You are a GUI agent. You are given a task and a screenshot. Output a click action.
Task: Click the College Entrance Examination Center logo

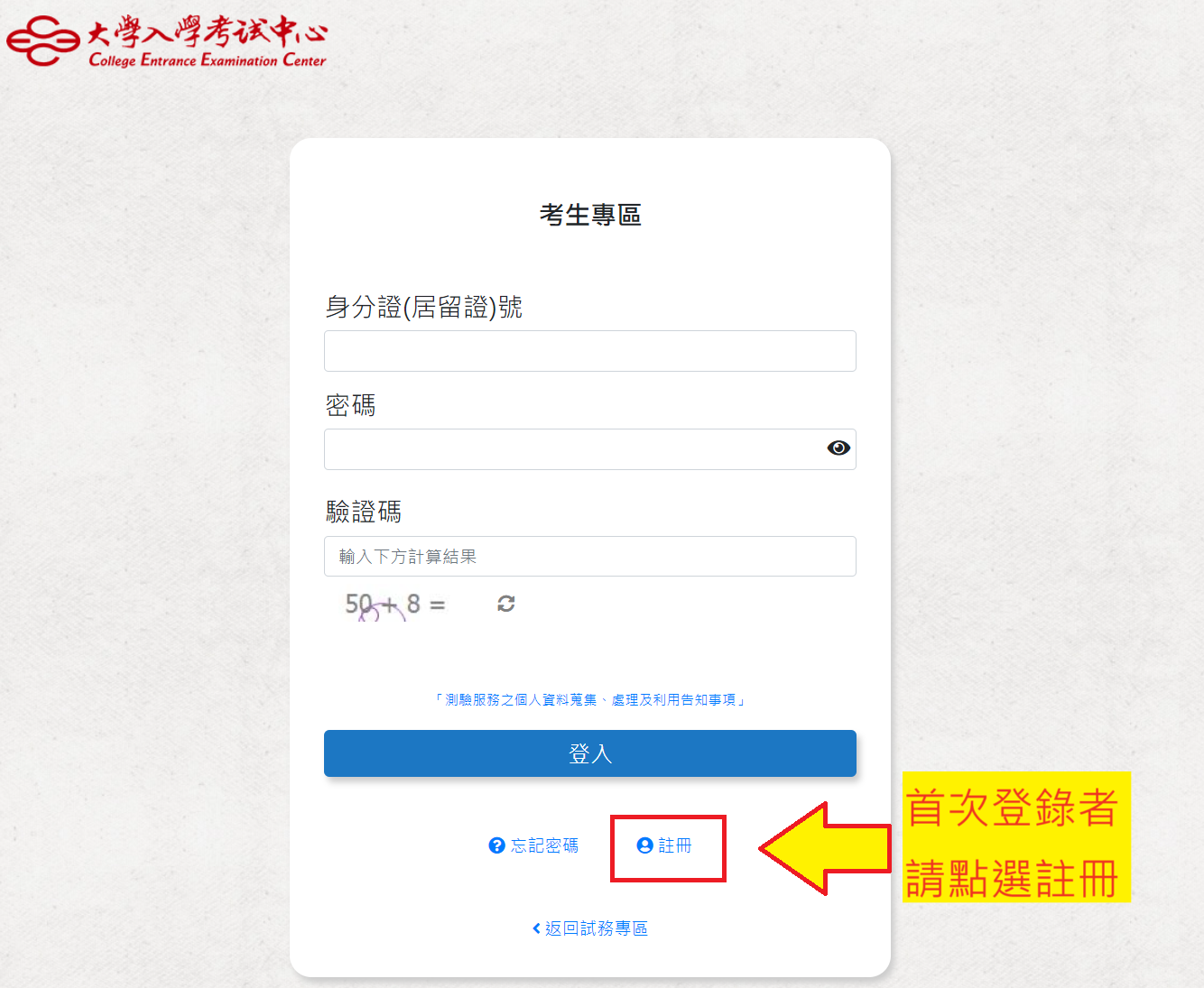click(x=167, y=42)
